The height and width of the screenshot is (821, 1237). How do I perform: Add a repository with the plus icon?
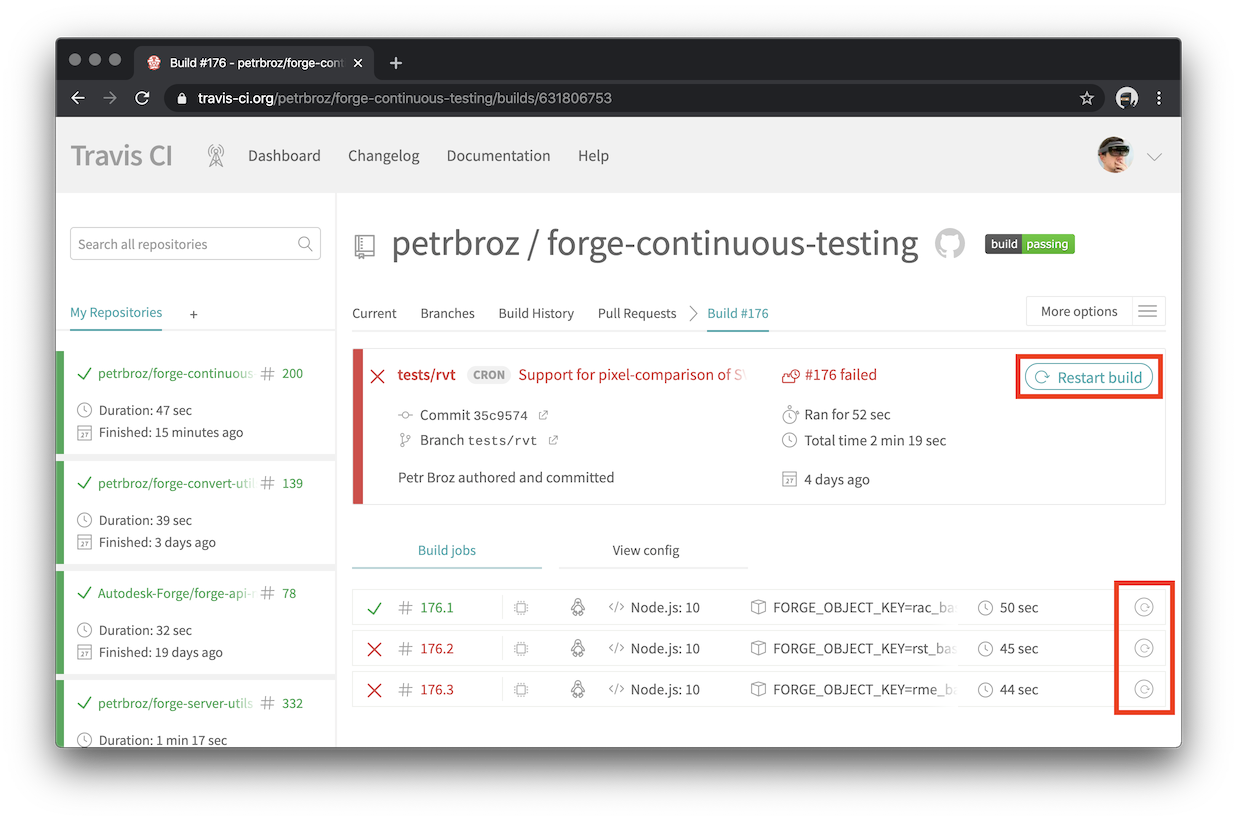click(194, 314)
